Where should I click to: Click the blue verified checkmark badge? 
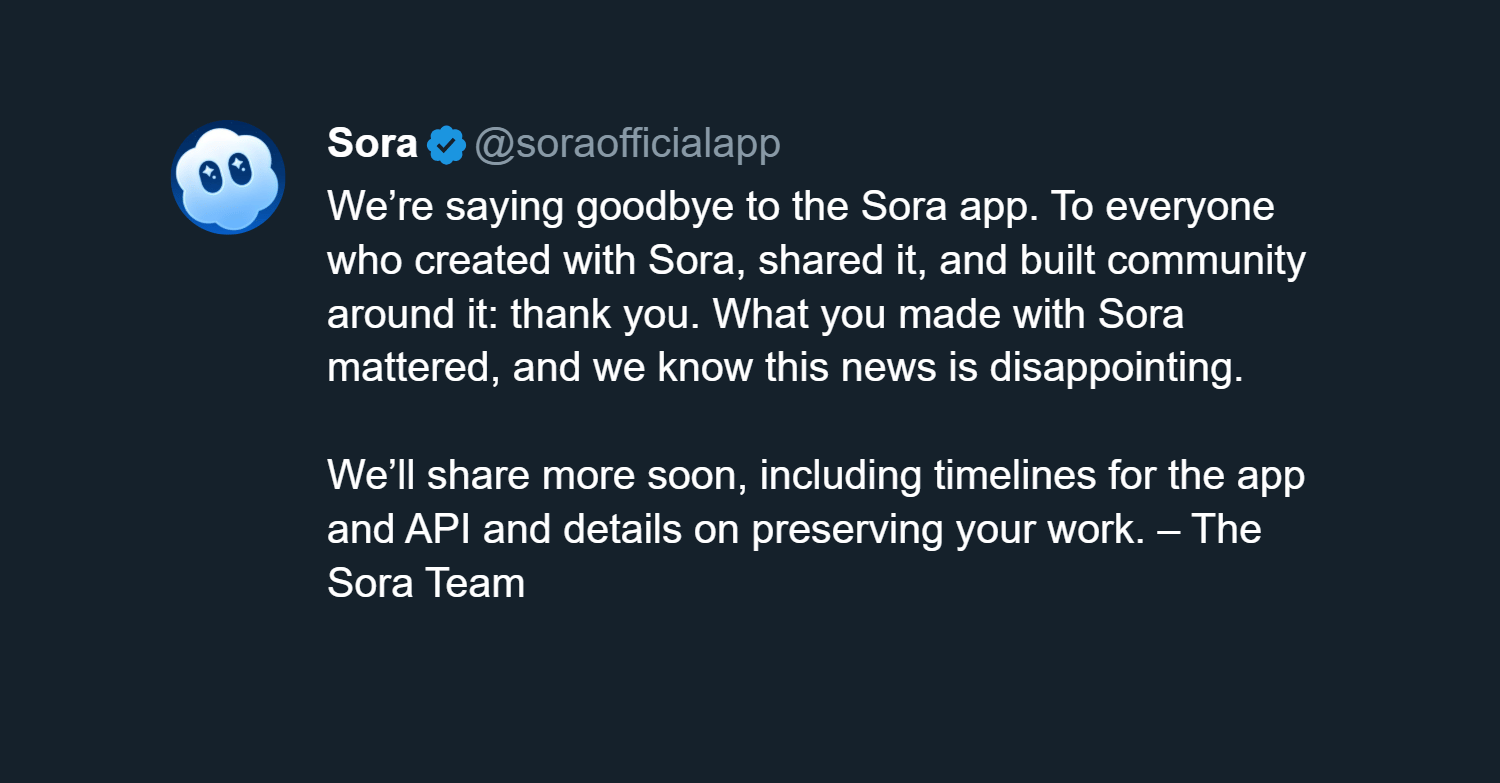point(446,145)
